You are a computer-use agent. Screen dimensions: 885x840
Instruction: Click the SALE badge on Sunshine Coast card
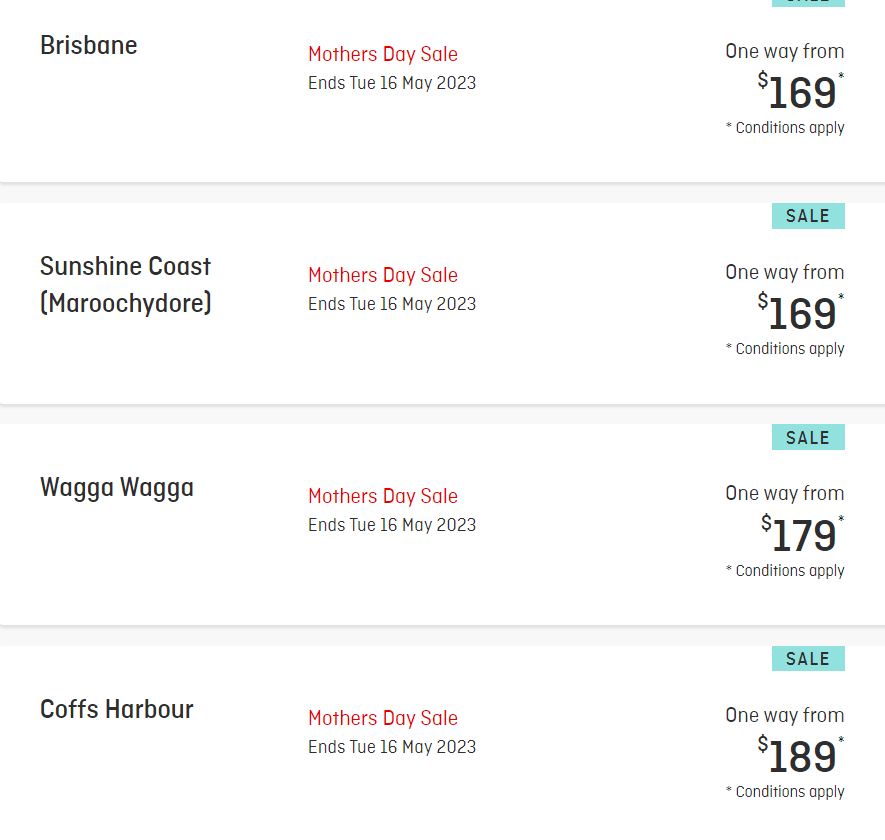click(x=808, y=216)
